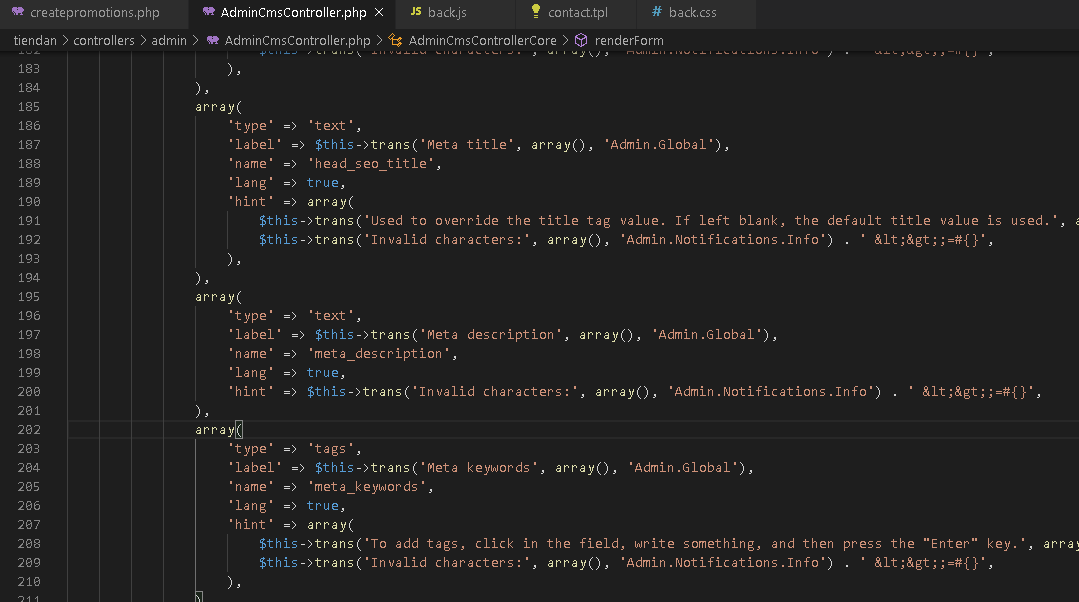This screenshot has width=1079, height=602.
Task: Expand the controllers breadcrumb dropdown
Action: click(x=104, y=41)
